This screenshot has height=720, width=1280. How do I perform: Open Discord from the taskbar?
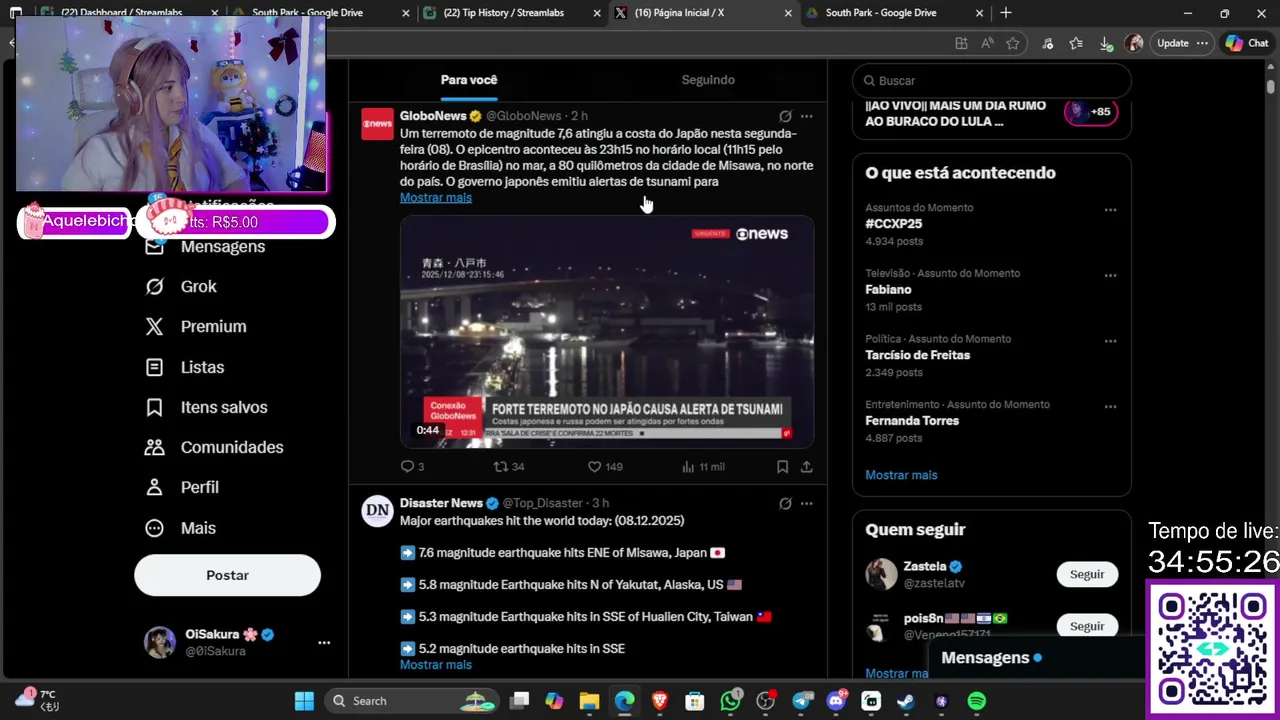point(836,701)
